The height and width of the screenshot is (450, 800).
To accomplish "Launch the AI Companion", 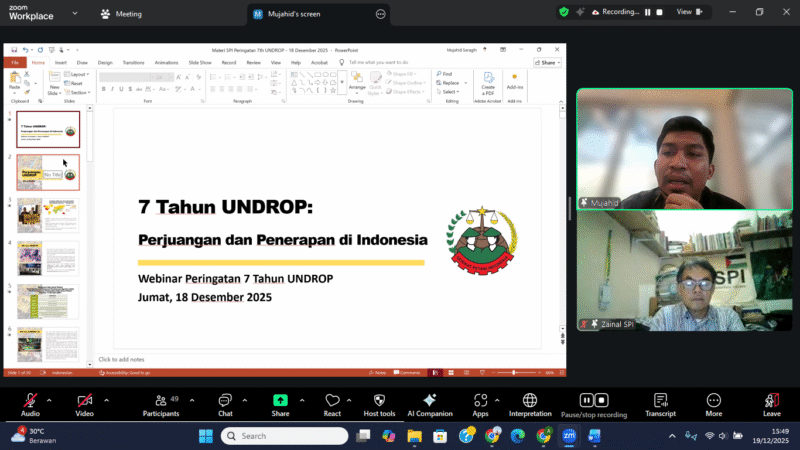I will 429,399.
